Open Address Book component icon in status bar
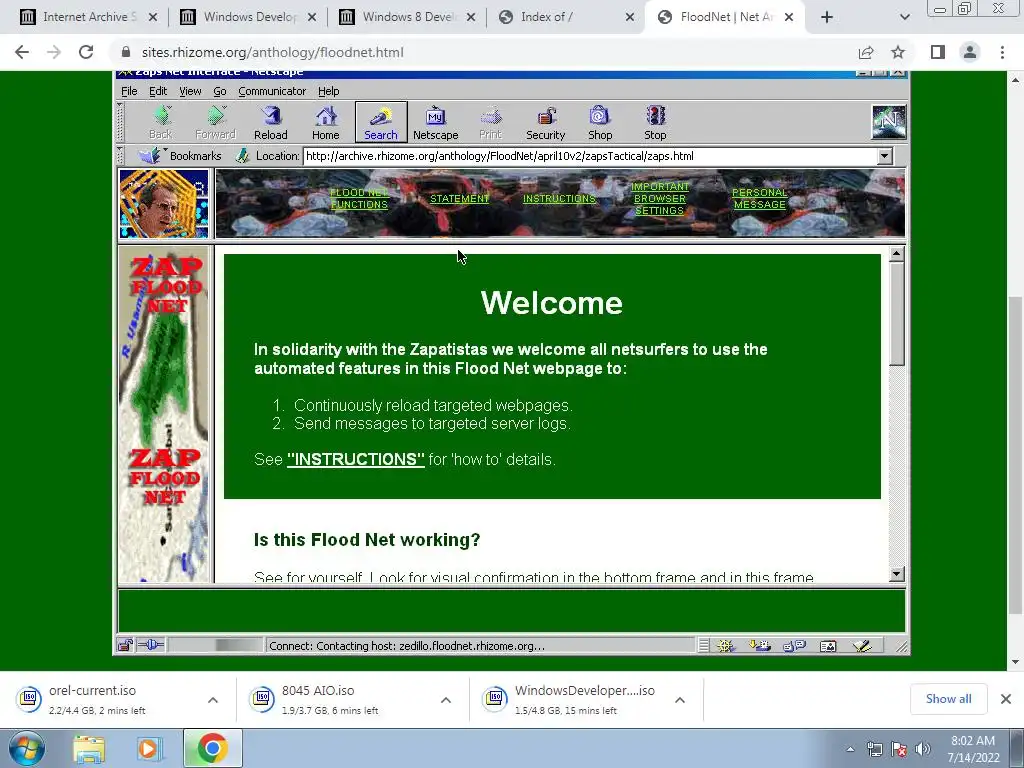 828,646
